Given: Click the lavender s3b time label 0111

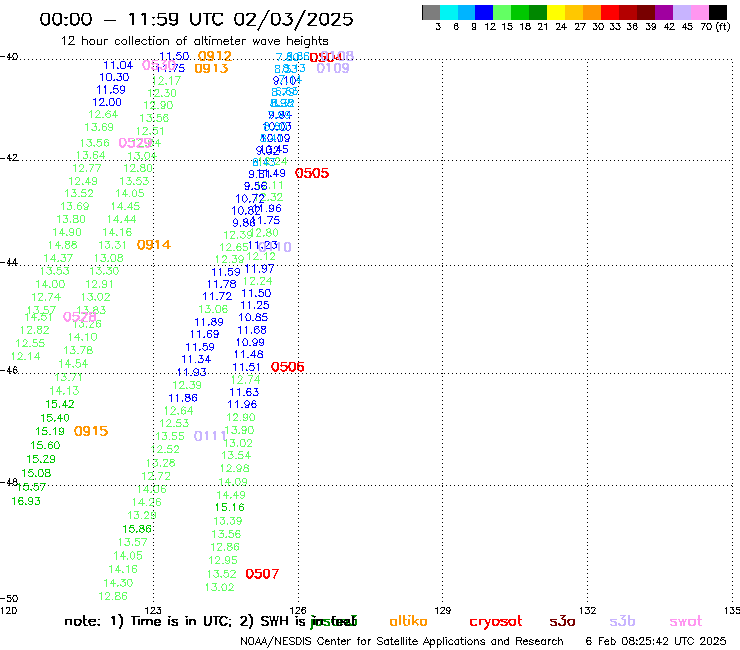Looking at the screenshot, I should (x=210, y=436).
